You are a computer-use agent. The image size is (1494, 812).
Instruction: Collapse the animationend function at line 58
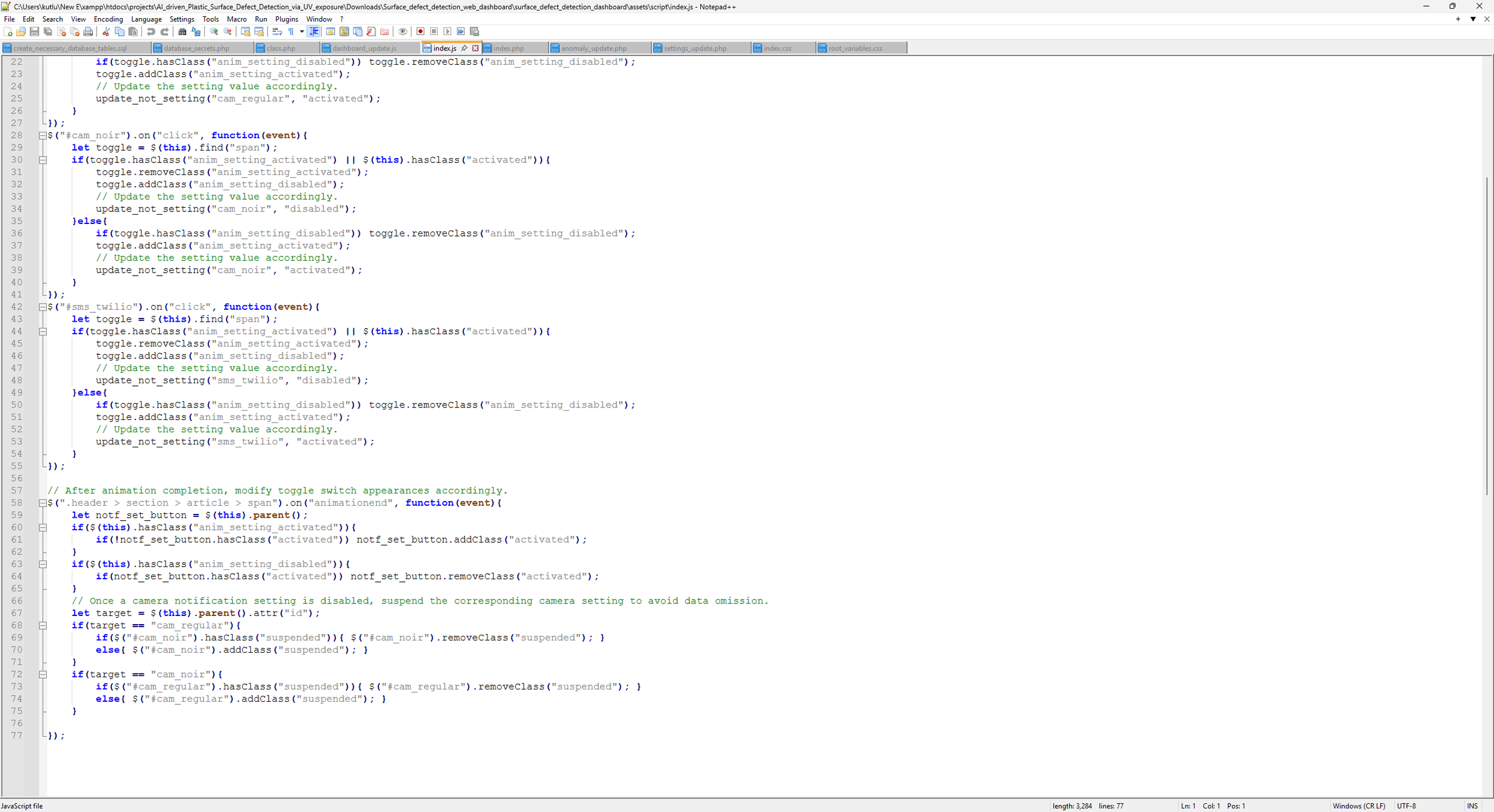point(43,503)
